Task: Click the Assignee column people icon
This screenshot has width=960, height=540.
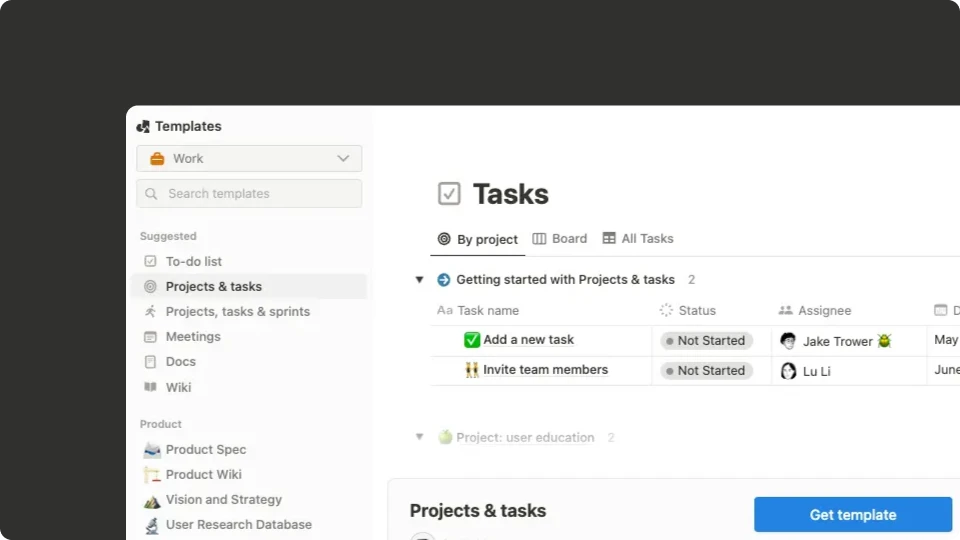Action: pos(786,310)
